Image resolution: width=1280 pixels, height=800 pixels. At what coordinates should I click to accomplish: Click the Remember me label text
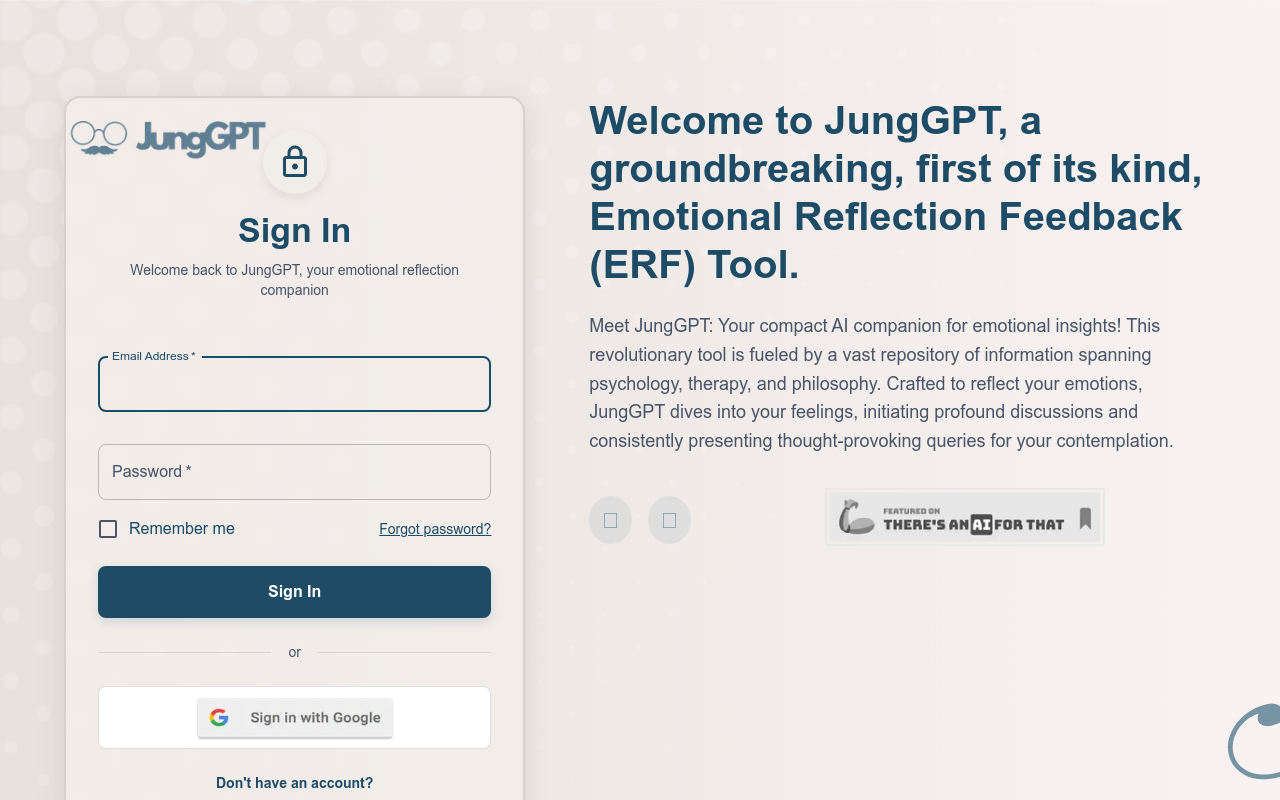click(x=182, y=529)
